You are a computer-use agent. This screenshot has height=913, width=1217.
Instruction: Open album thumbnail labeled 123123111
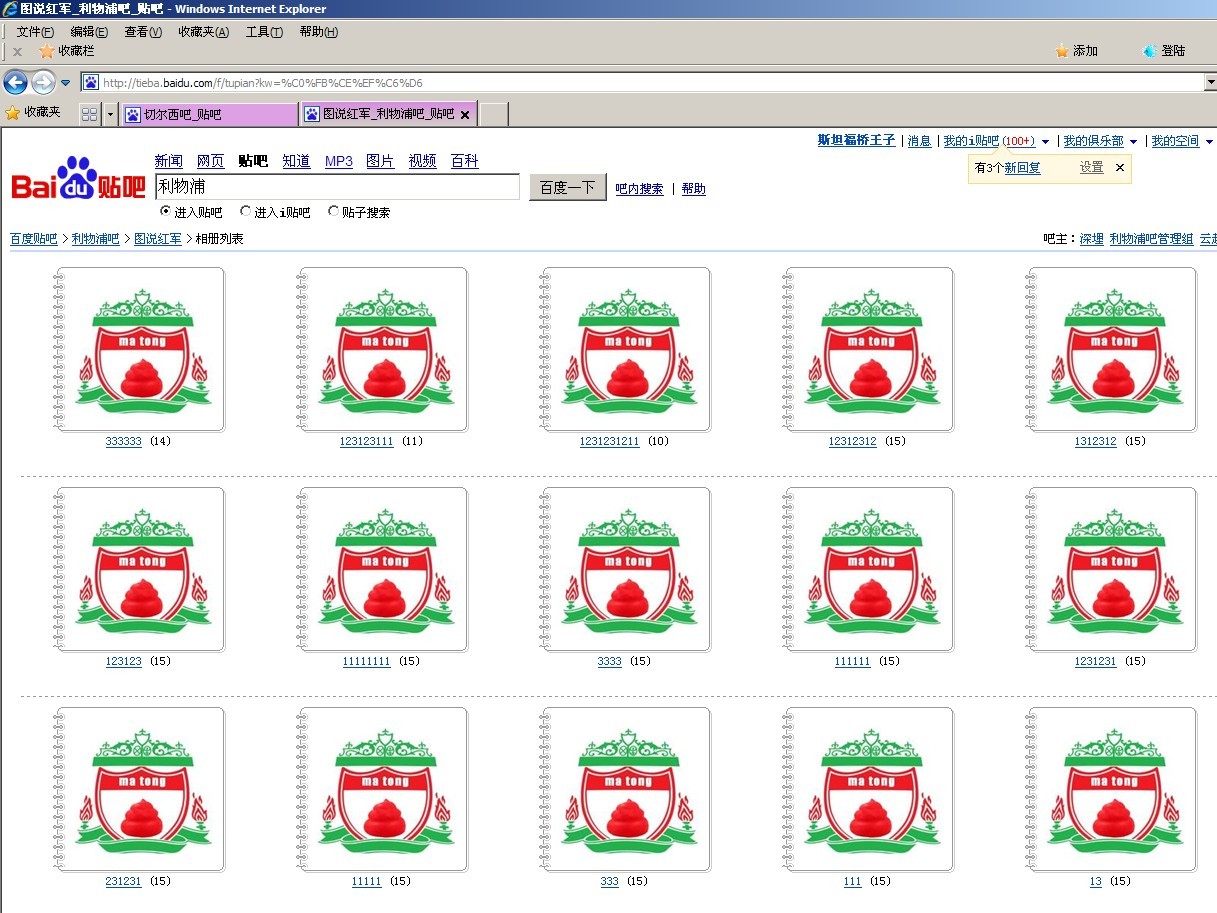click(383, 349)
